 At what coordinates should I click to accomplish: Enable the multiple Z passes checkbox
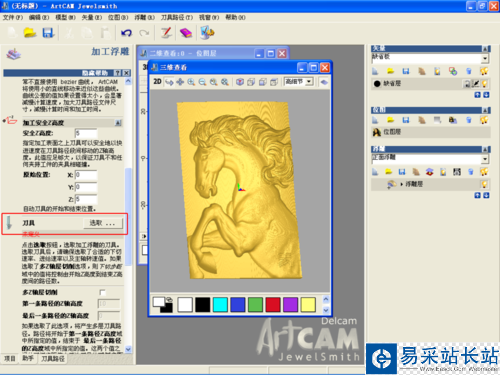[103, 292]
